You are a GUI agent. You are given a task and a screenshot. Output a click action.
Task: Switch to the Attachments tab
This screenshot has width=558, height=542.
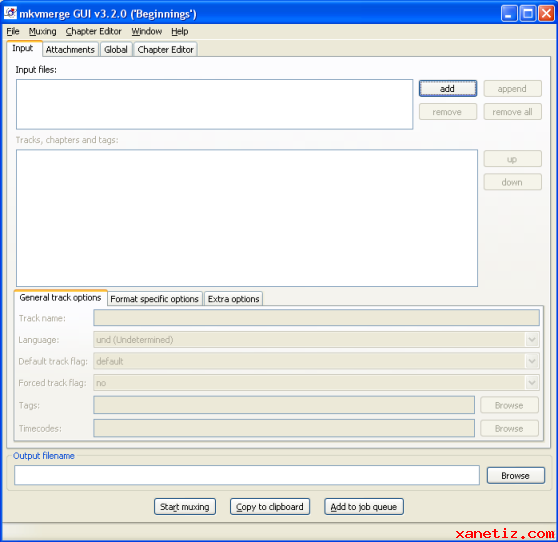click(70, 49)
